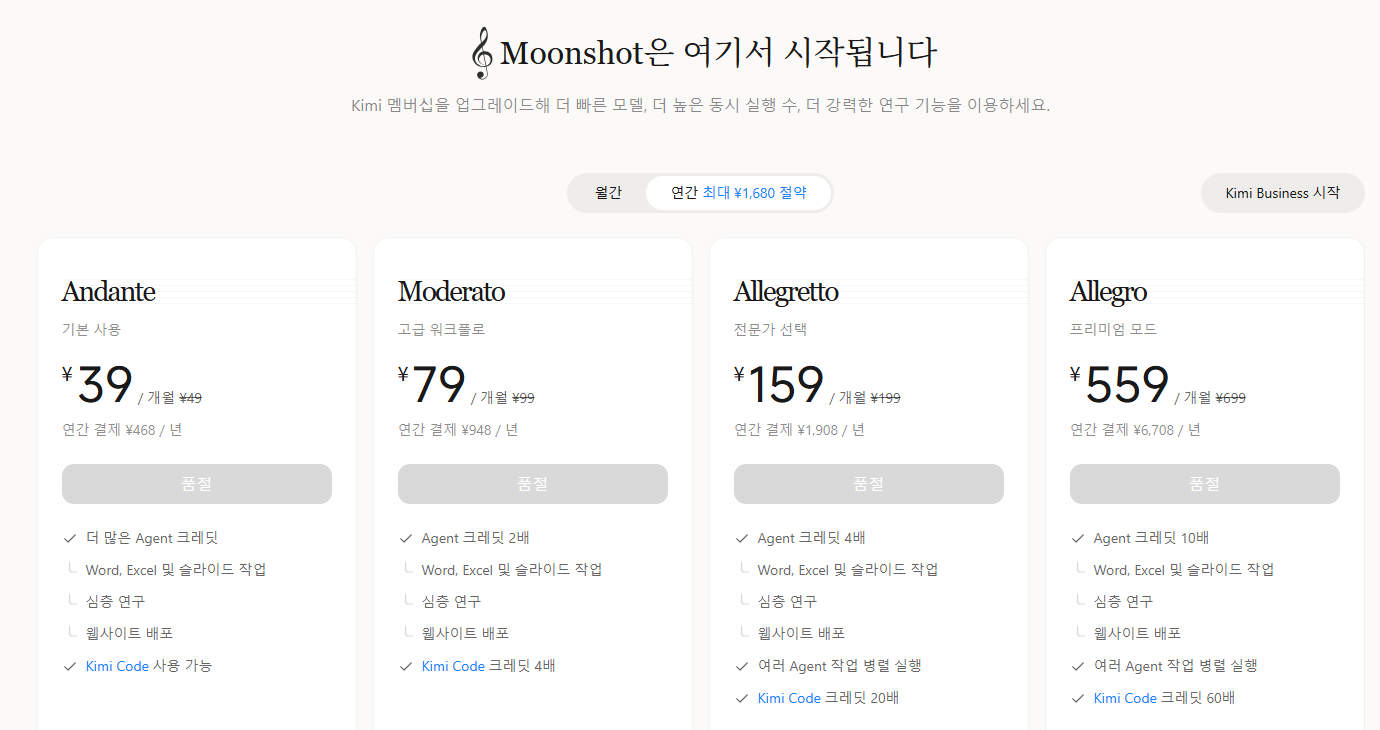Click checkmark next to Allegro Agent 크레딧 10배
The image size is (1380, 730).
[x=1078, y=538]
